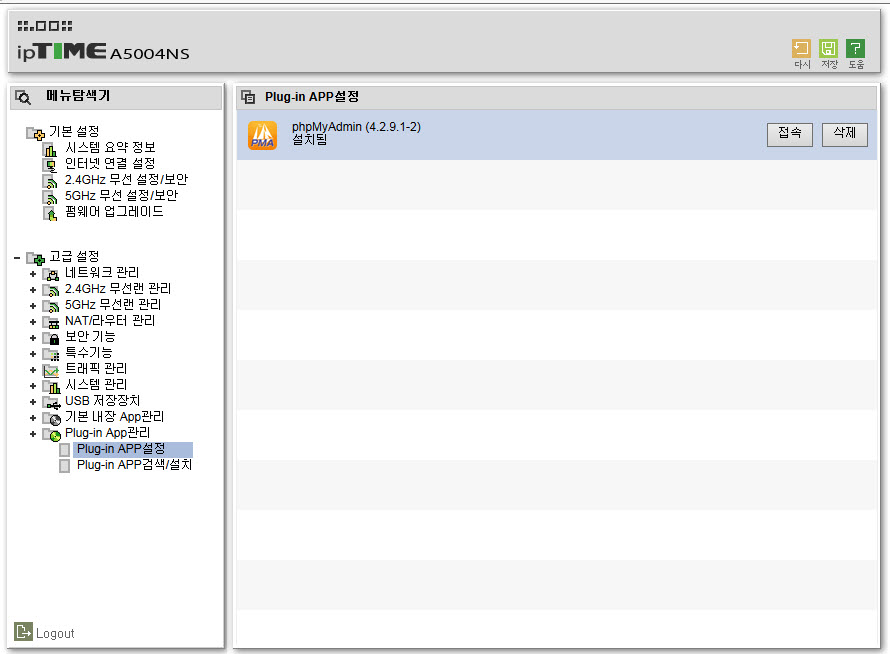Open Plug-in APP검색/설치 menu item
This screenshot has height=654, width=890.
coord(135,465)
